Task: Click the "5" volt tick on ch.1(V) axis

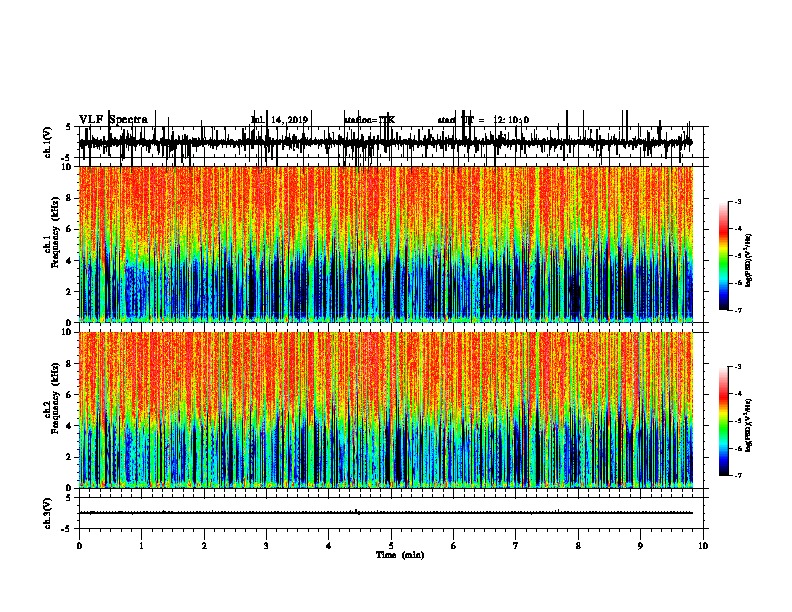Action: coord(68,127)
